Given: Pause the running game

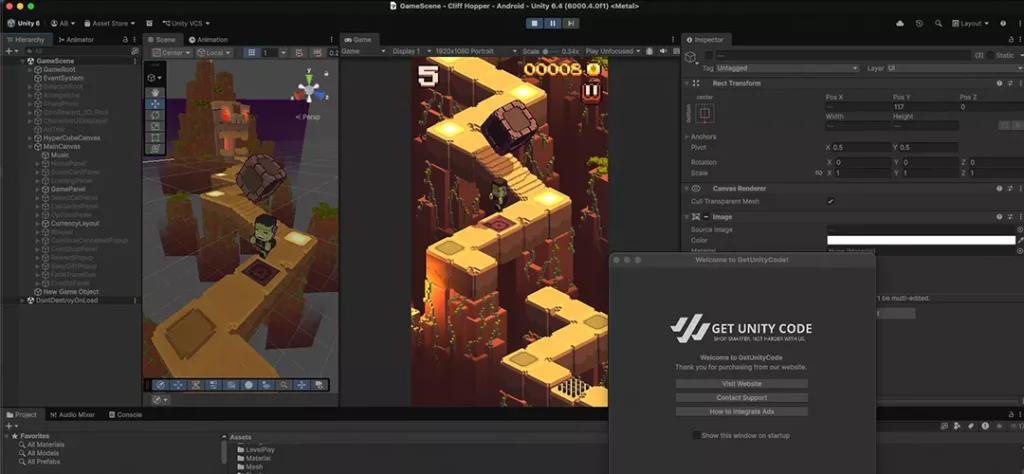Looking at the screenshot, I should (552, 23).
